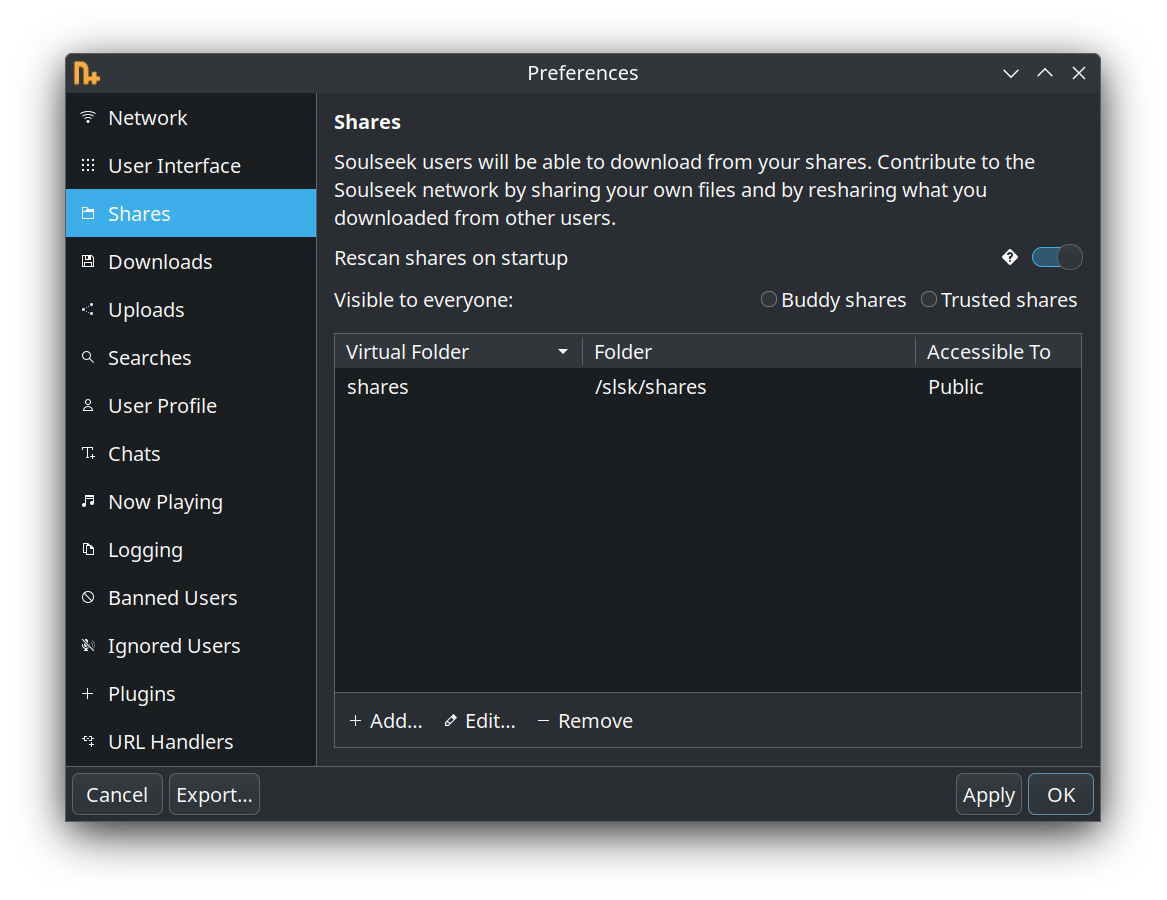
Task: Click the Chats text icon
Action: coord(88,453)
